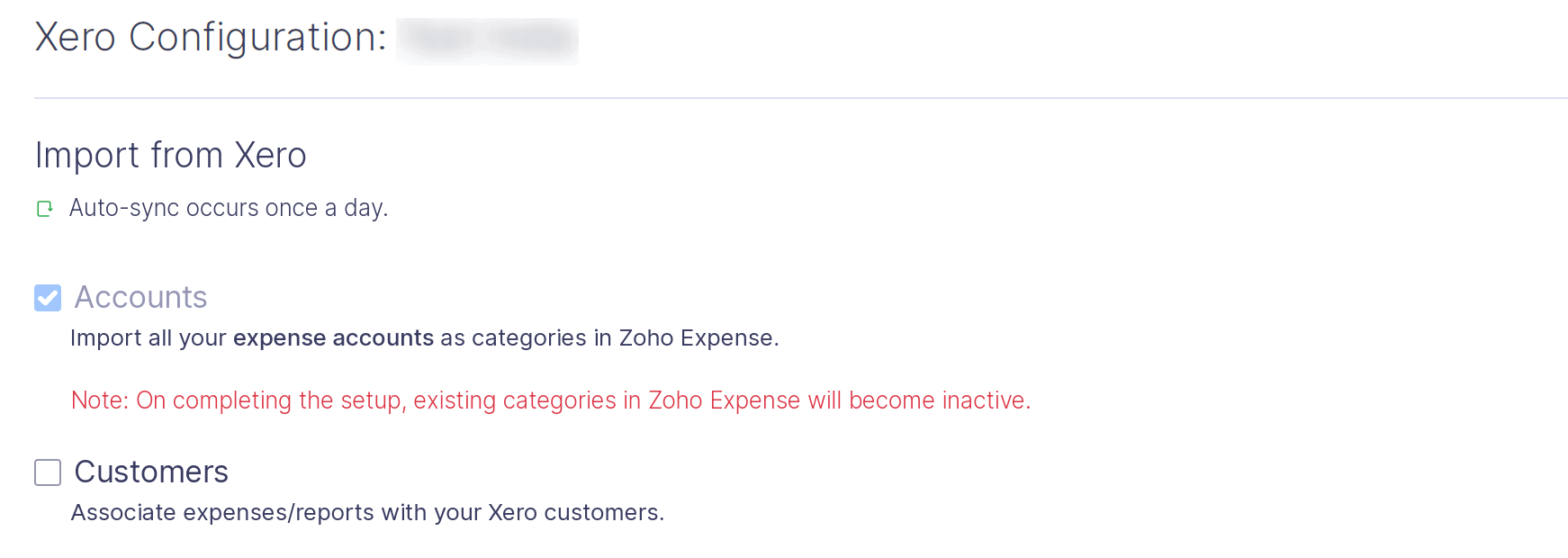Viewport: 1568px width, 558px height.
Task: Click the Customers association description text
Action: [367, 512]
